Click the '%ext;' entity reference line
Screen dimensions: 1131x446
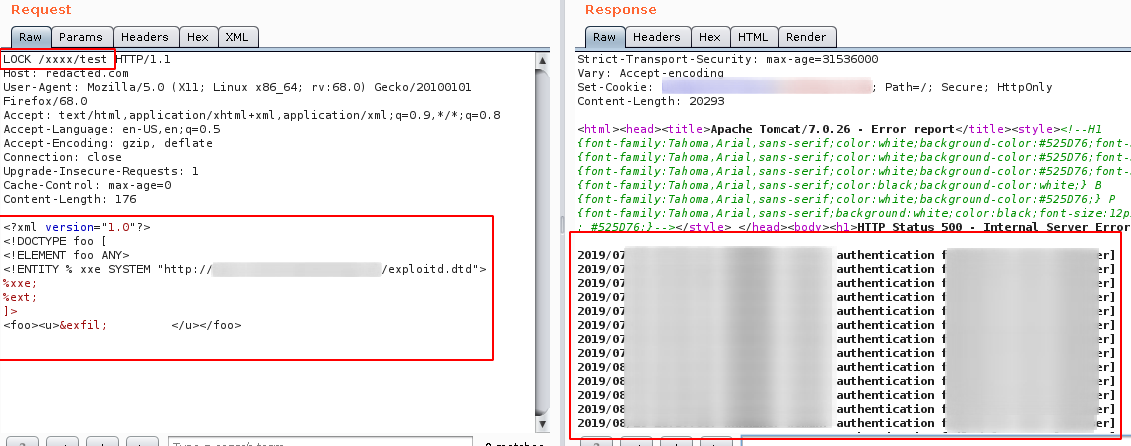click(x=20, y=297)
